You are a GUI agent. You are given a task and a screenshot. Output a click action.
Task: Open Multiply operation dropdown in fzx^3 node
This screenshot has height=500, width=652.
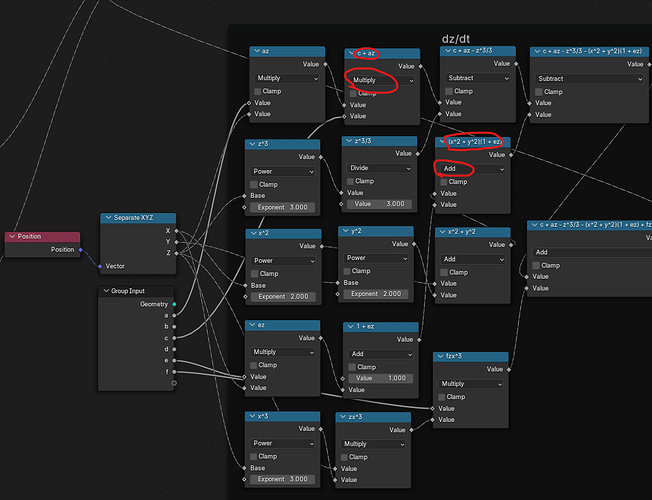(471, 384)
